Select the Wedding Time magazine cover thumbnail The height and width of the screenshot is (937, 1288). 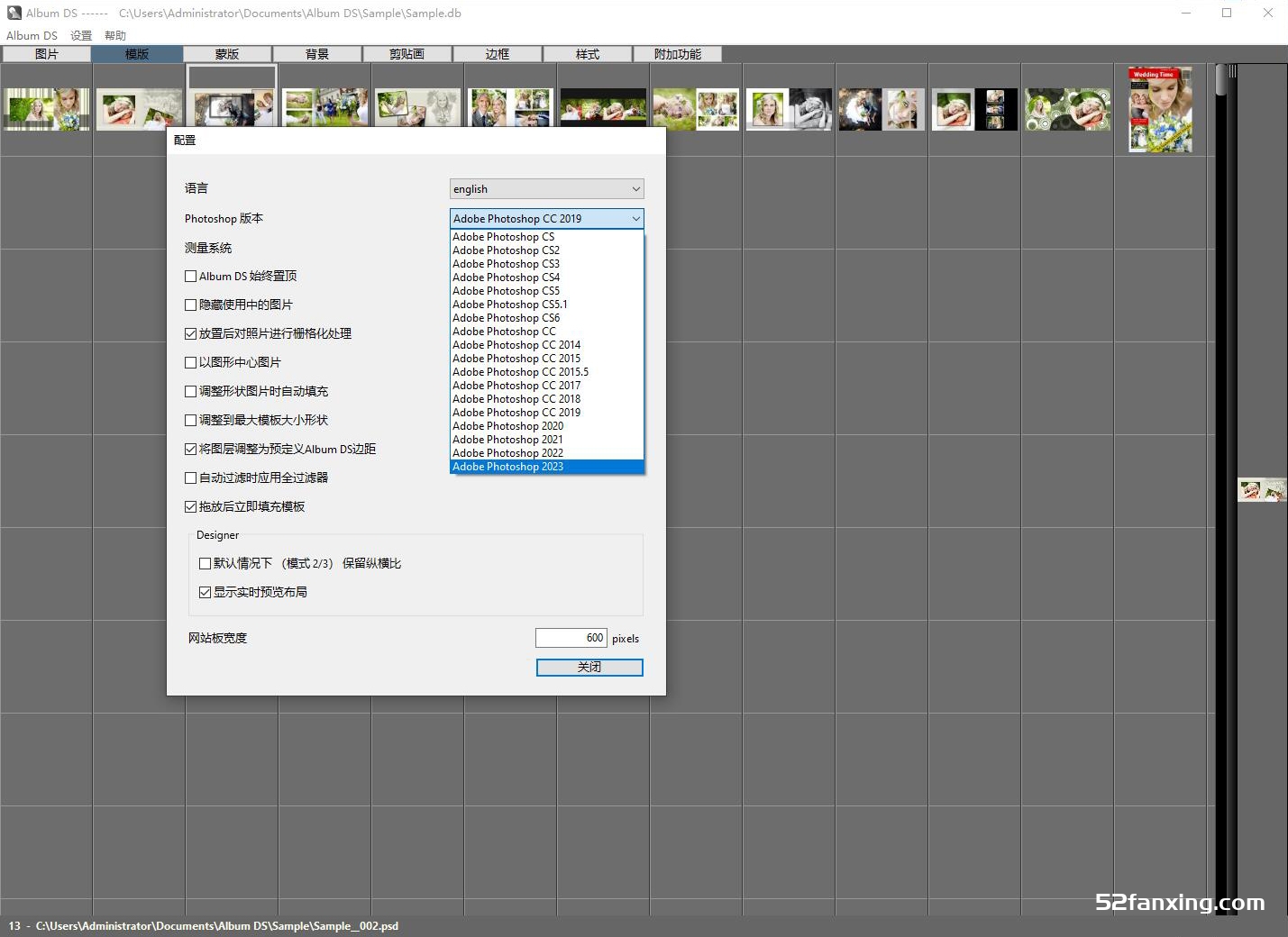pos(1161,109)
